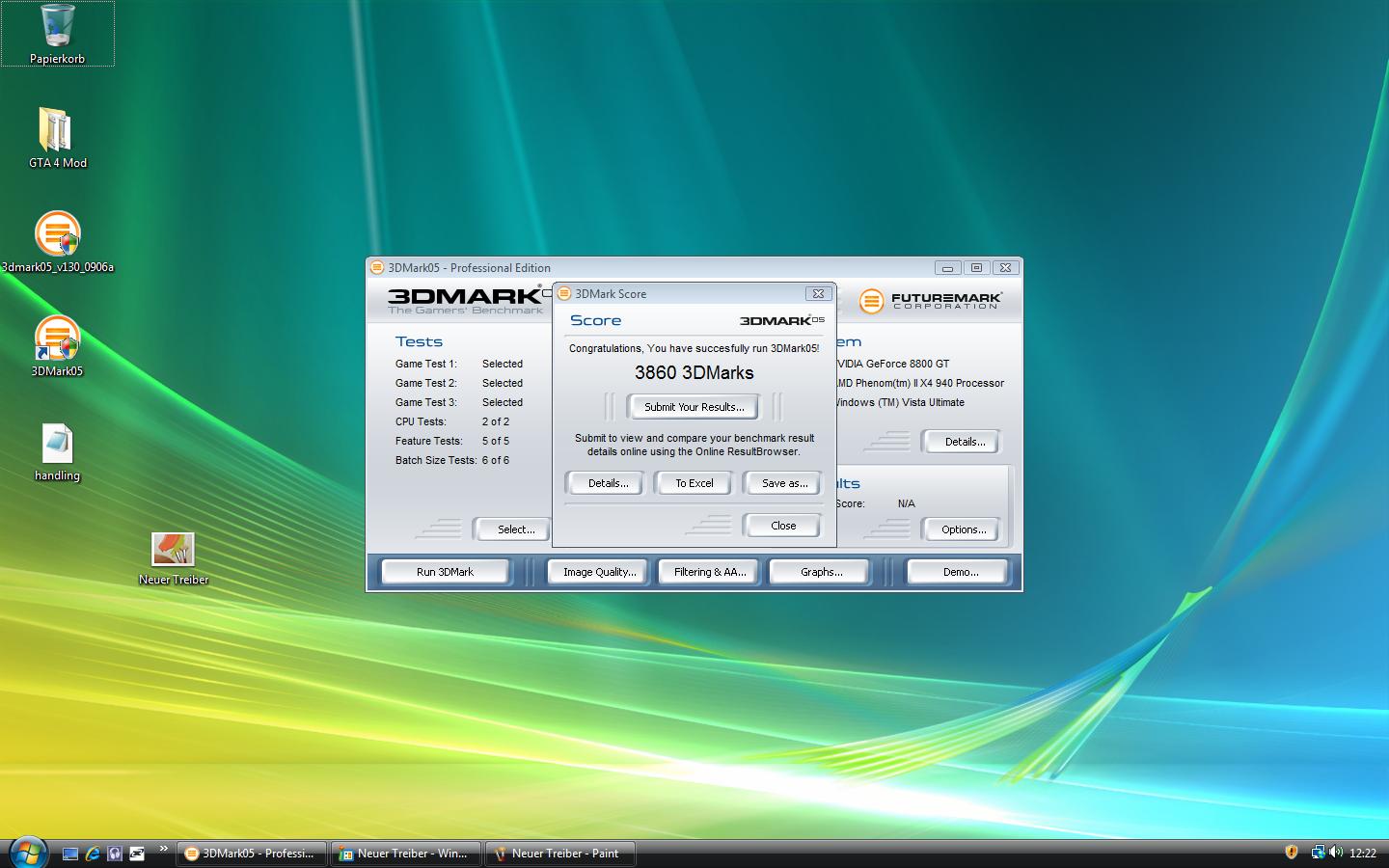Switch to 3DMark05 taskbar button

coord(252,854)
